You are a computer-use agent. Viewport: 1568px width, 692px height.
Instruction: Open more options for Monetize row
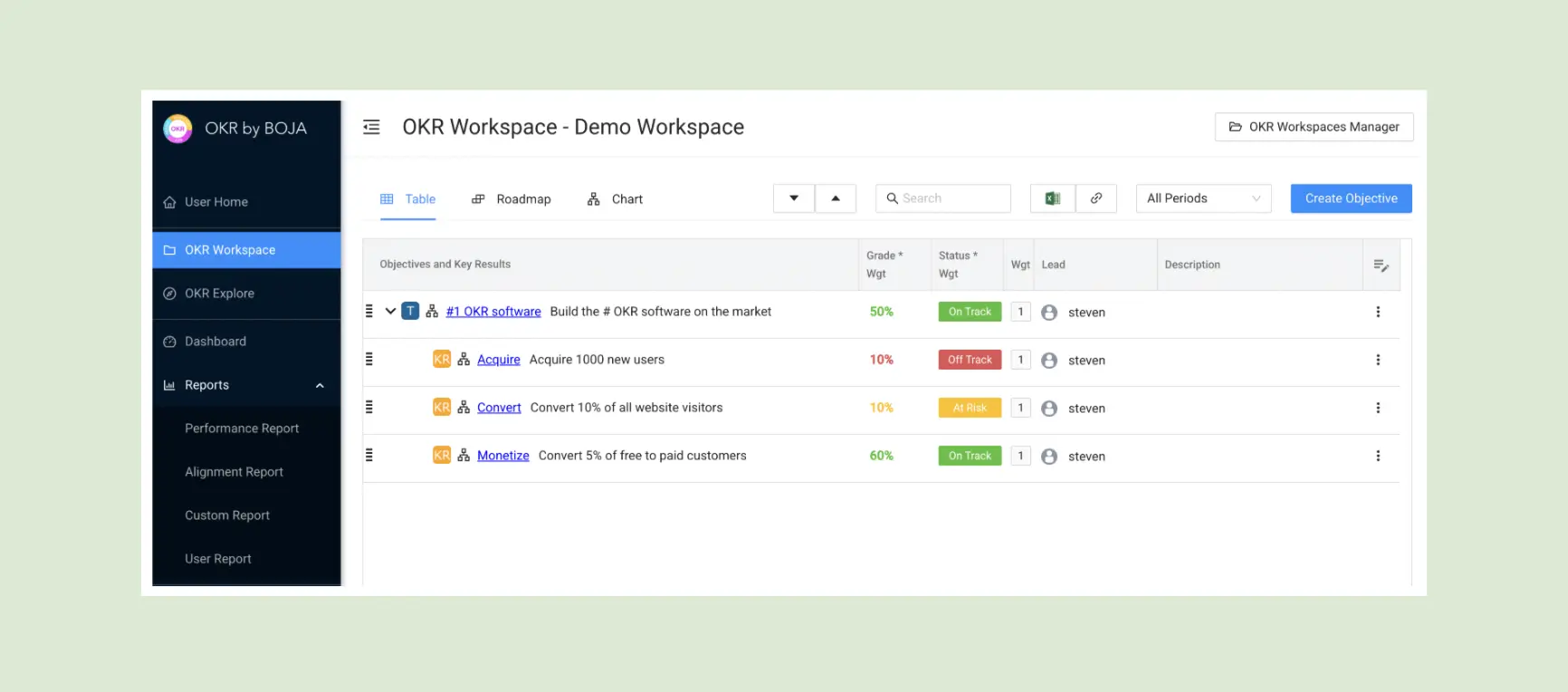[x=1378, y=456]
